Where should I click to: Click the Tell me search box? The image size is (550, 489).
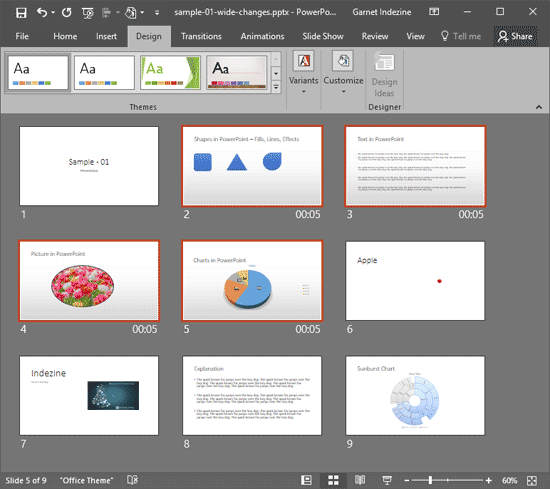[x=461, y=36]
